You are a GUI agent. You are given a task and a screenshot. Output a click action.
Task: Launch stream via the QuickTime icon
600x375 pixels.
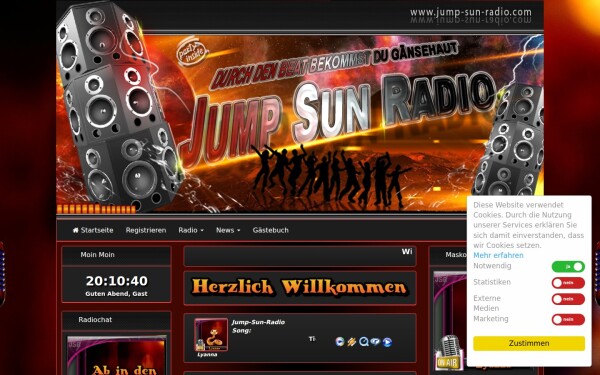tap(364, 341)
